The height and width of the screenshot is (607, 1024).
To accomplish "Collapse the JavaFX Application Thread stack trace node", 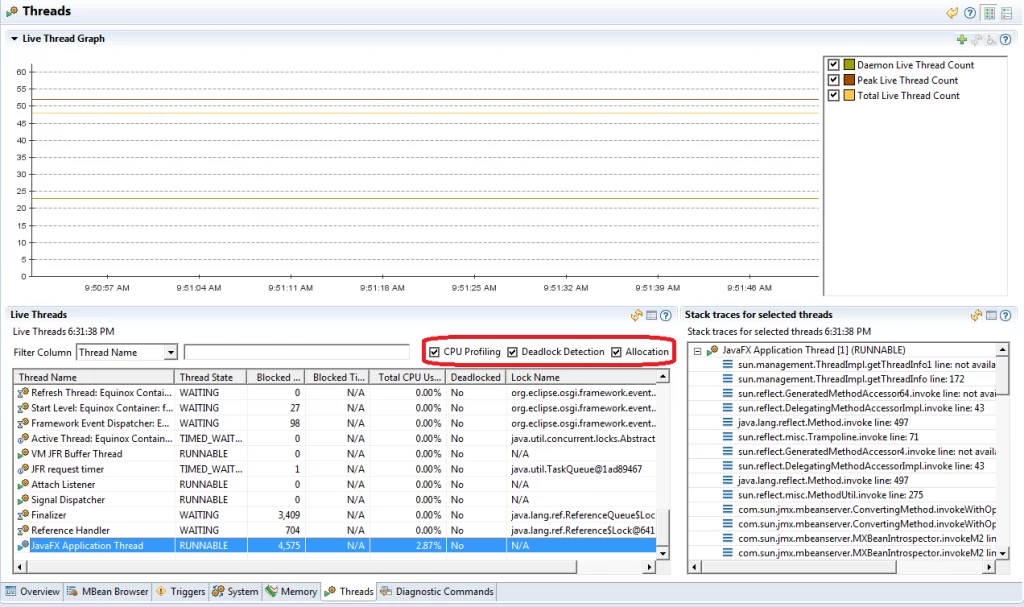I will [x=697, y=351].
